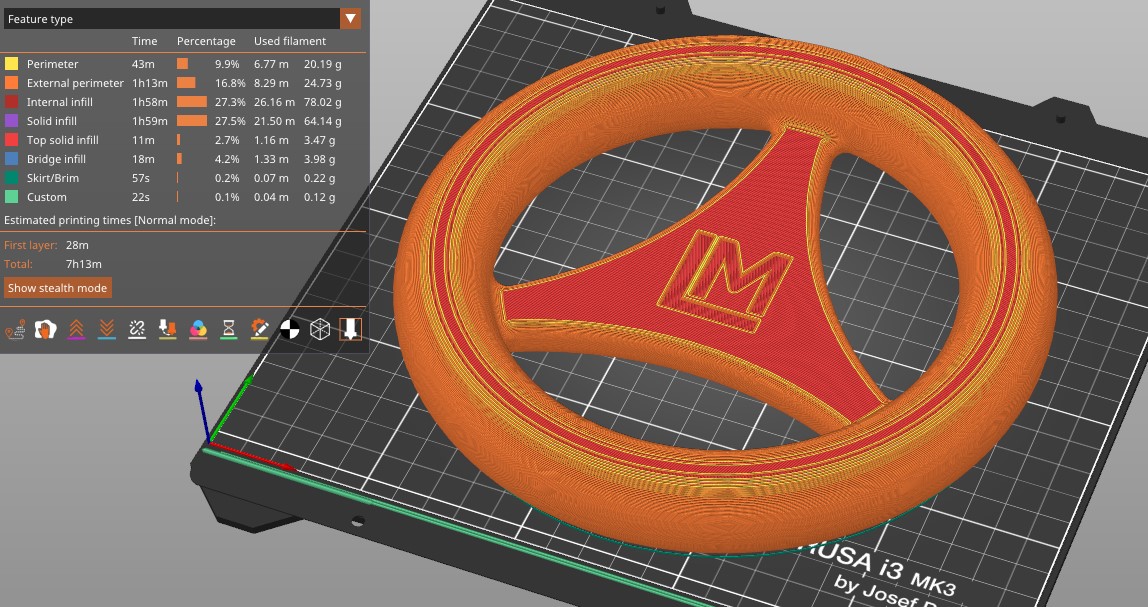The image size is (1148, 607).
Task: Toggle Skirt/Brim dark green swatch
Action: (12, 178)
